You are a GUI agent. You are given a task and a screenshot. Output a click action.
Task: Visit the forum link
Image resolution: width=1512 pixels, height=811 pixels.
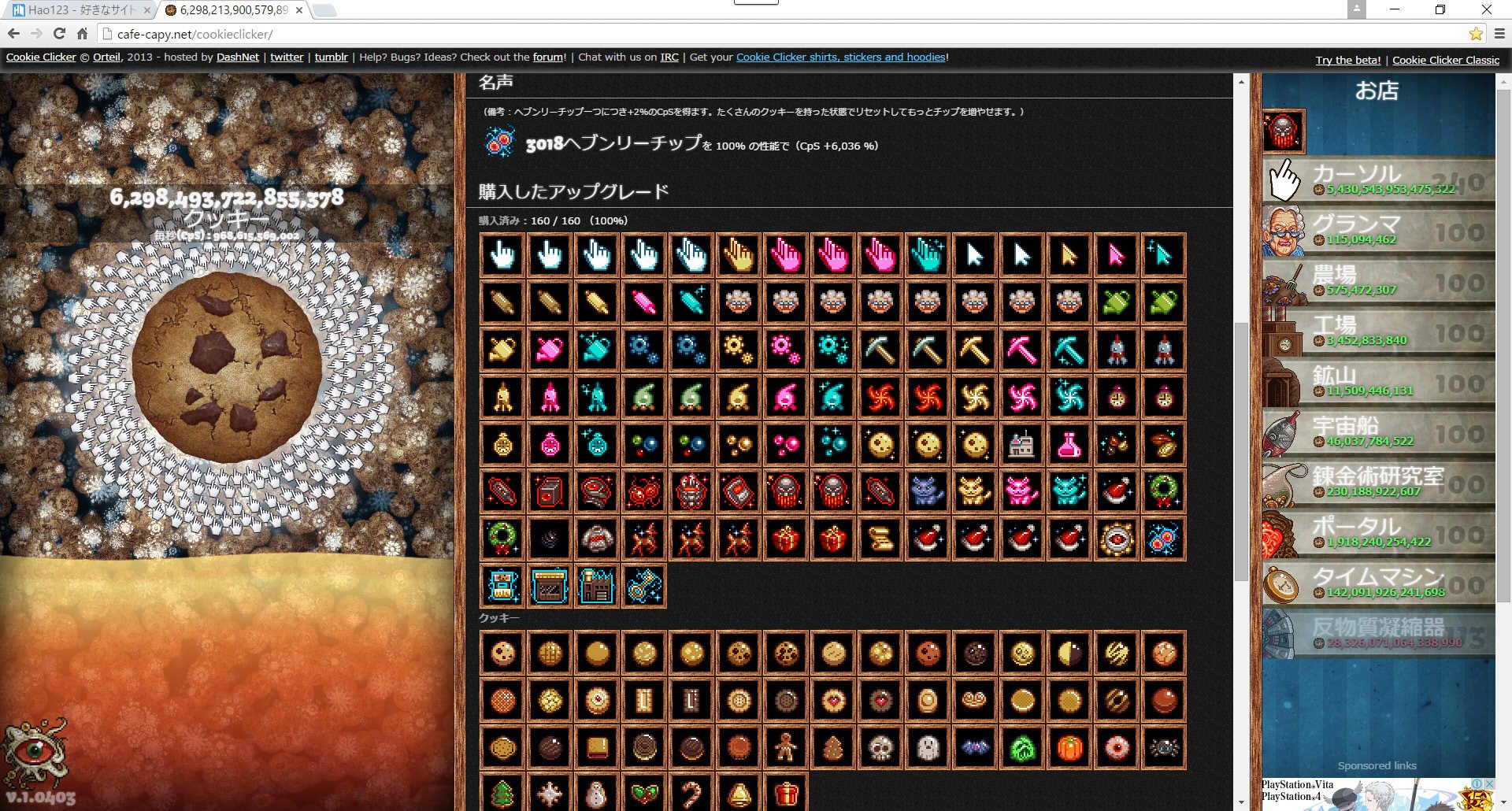coord(548,57)
